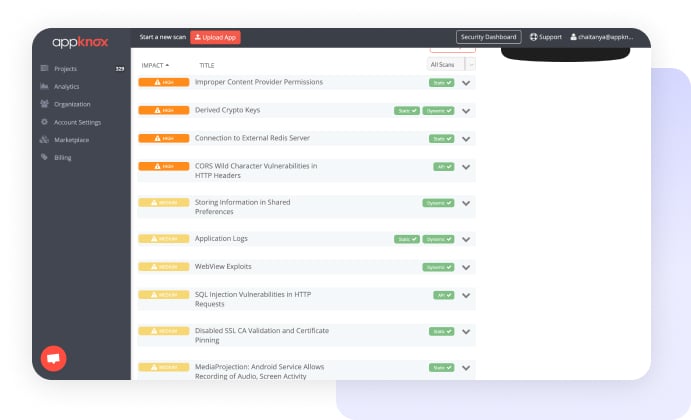
Task: Click the Account Settings gear icon
Action: [44, 122]
